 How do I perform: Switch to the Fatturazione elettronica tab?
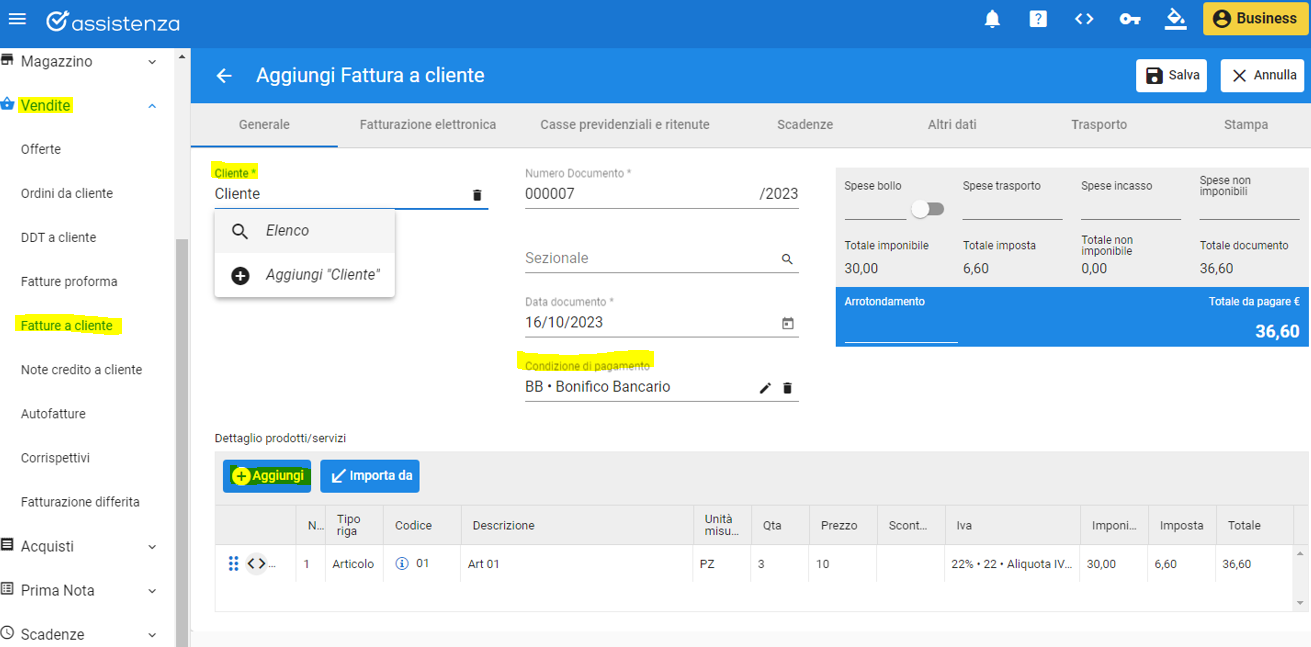click(x=427, y=125)
